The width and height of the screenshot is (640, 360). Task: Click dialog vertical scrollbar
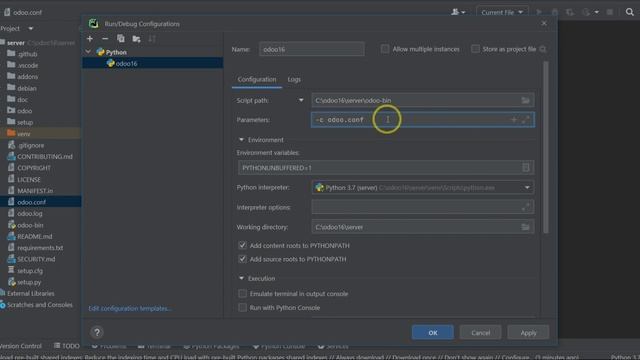(546, 147)
